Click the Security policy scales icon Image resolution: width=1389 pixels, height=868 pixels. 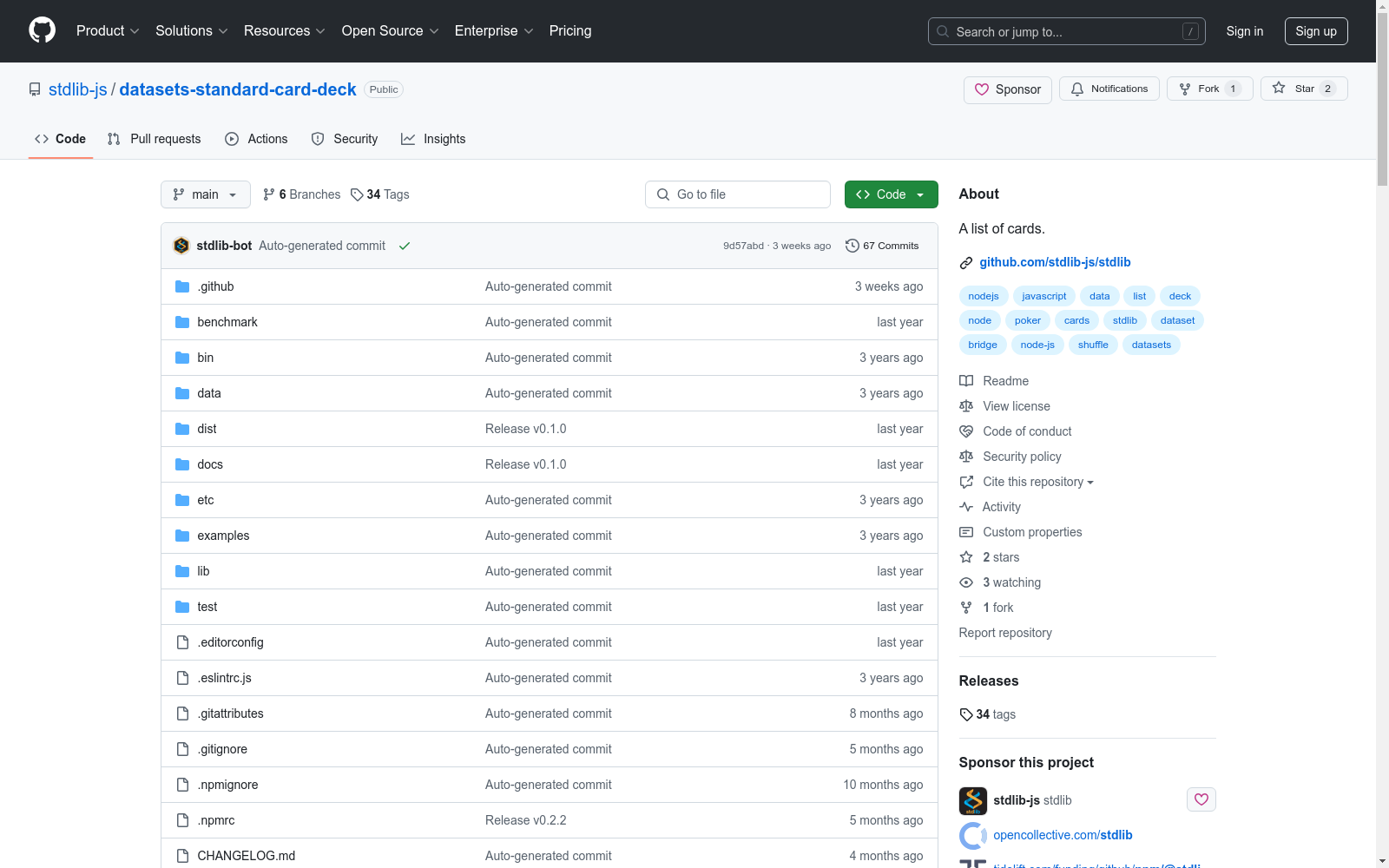[x=966, y=457]
